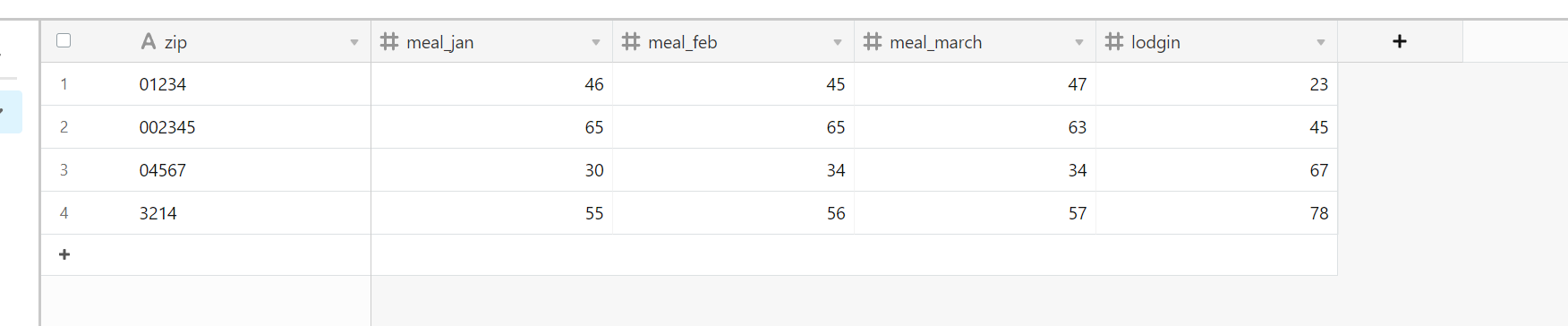Click the number type icon beside lodgin
The image size is (1568, 326).
pos(1114,41)
